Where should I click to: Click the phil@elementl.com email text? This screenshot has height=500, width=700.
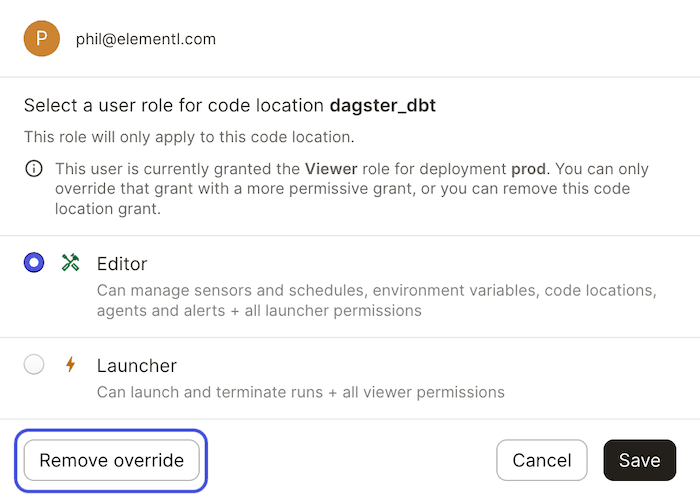(146, 39)
